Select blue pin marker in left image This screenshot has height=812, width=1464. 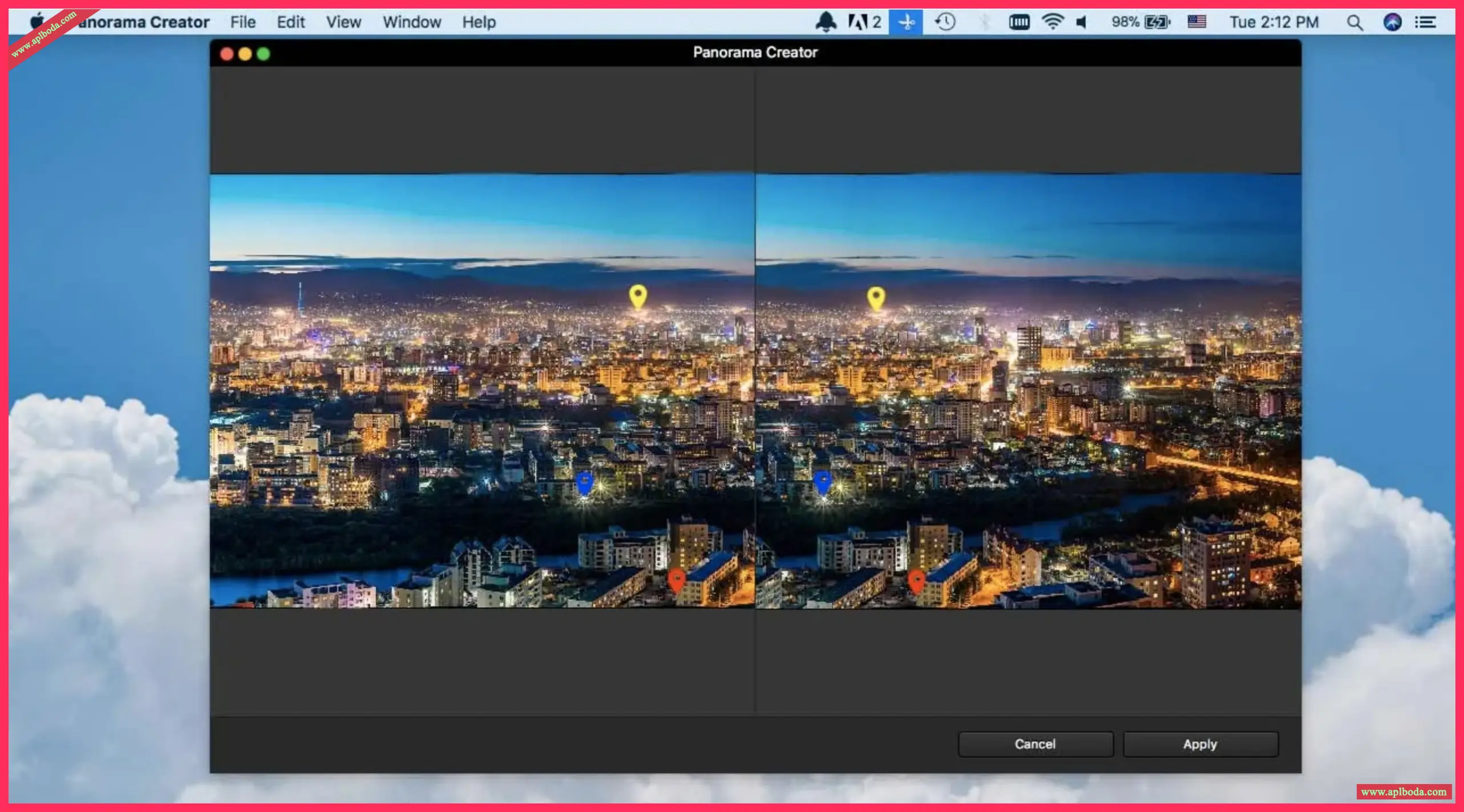point(585,484)
